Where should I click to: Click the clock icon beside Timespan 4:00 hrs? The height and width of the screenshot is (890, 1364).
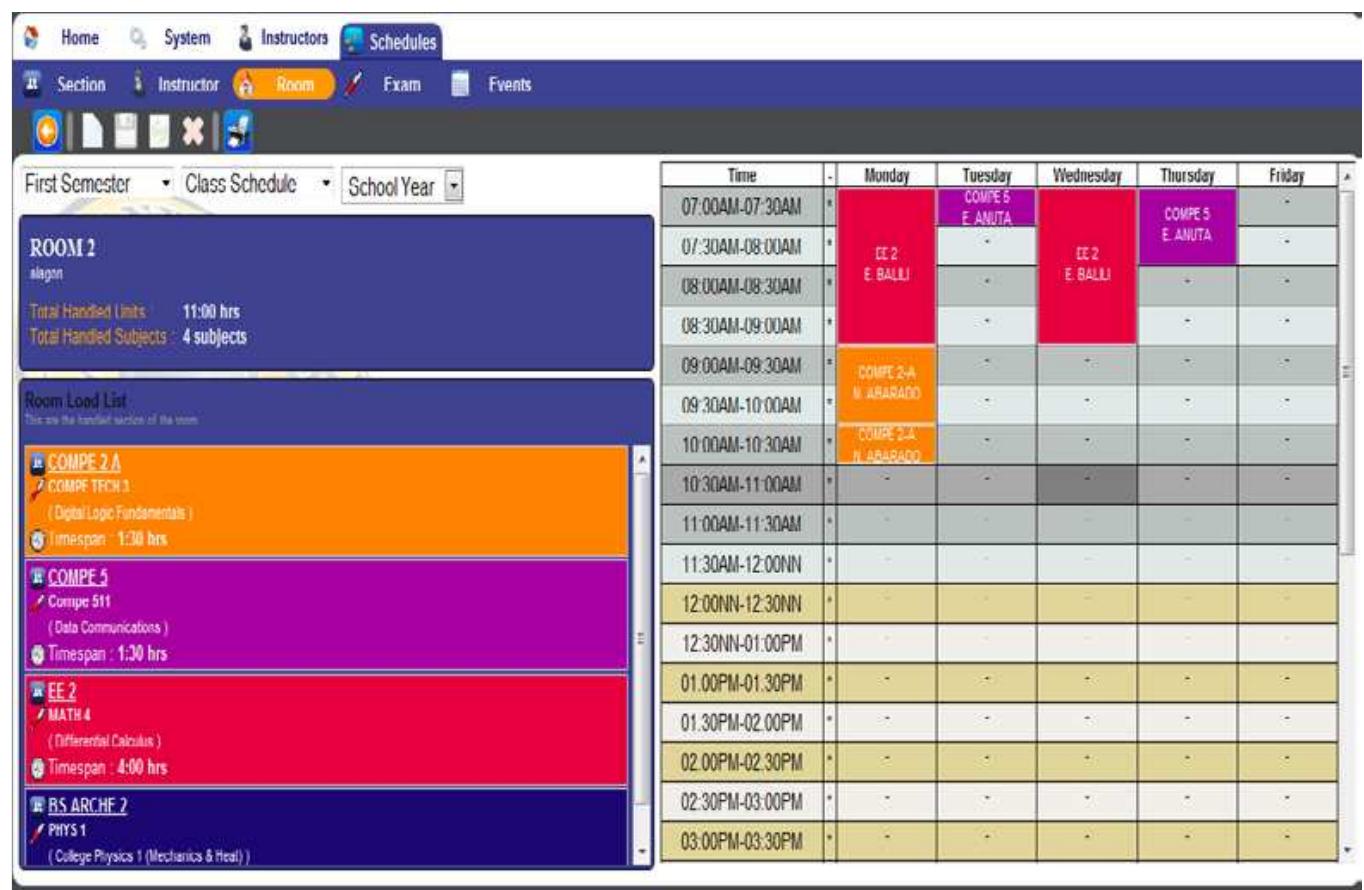[38, 768]
